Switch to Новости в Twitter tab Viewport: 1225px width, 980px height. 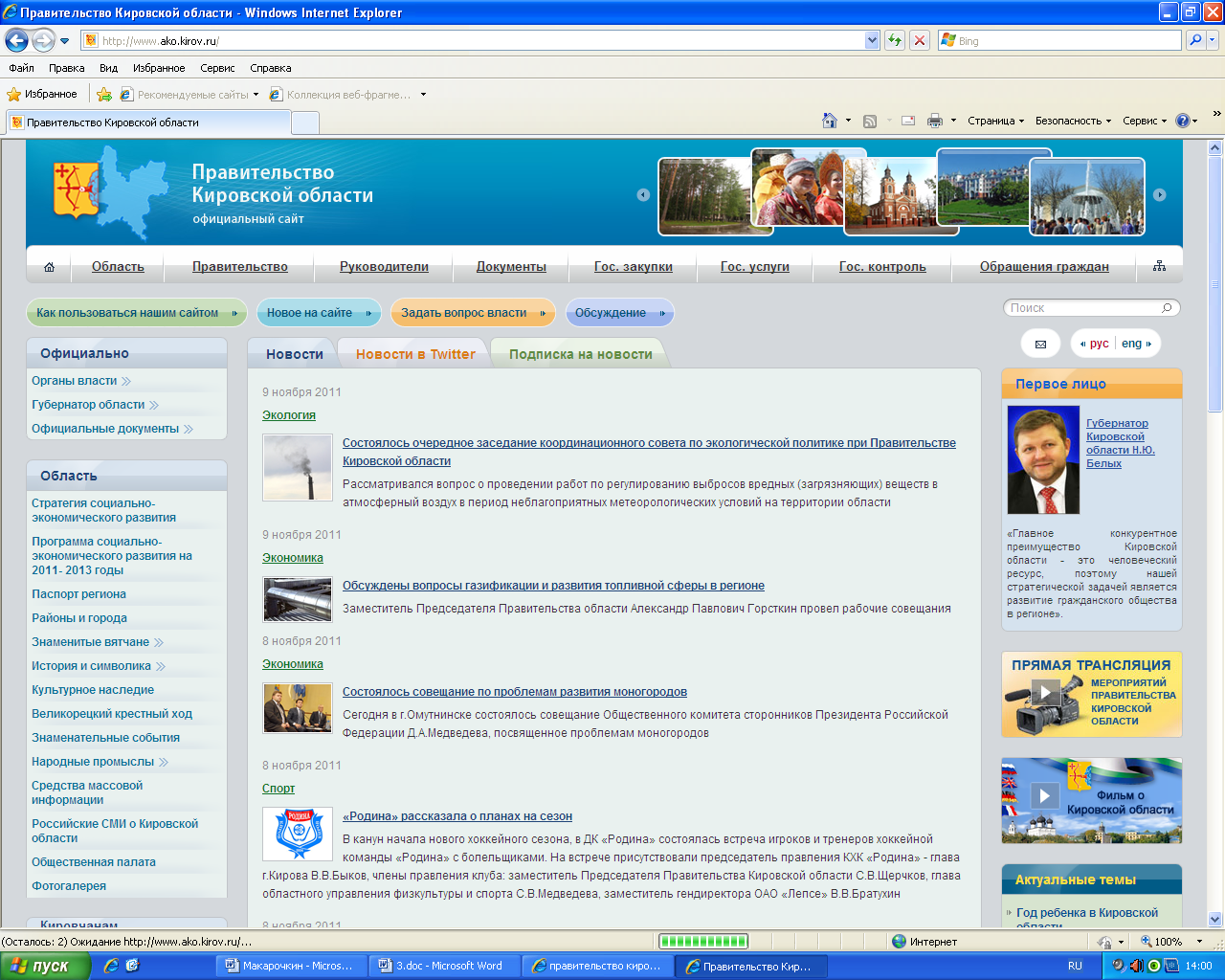(x=415, y=354)
